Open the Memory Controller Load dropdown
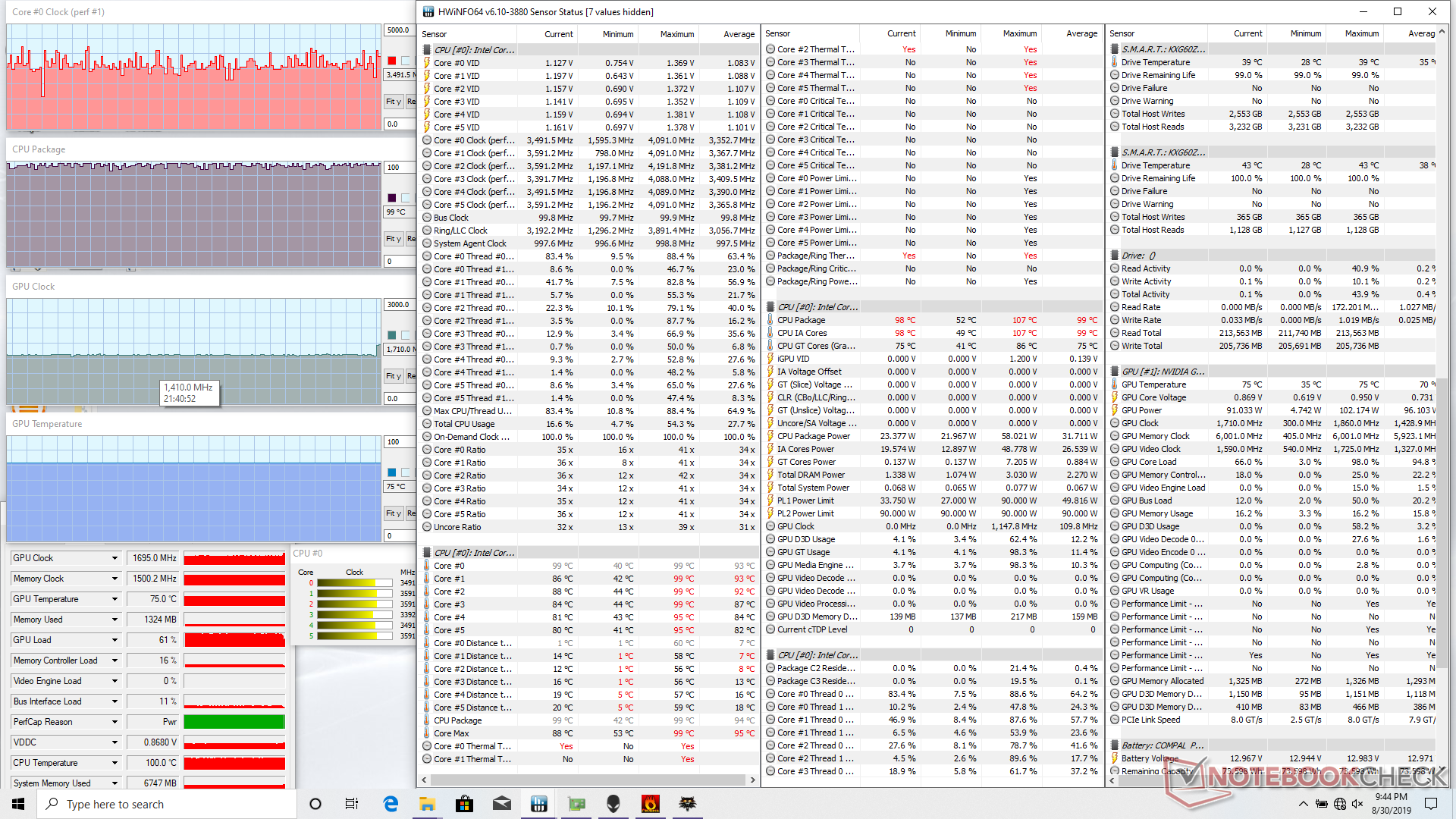 (x=115, y=661)
